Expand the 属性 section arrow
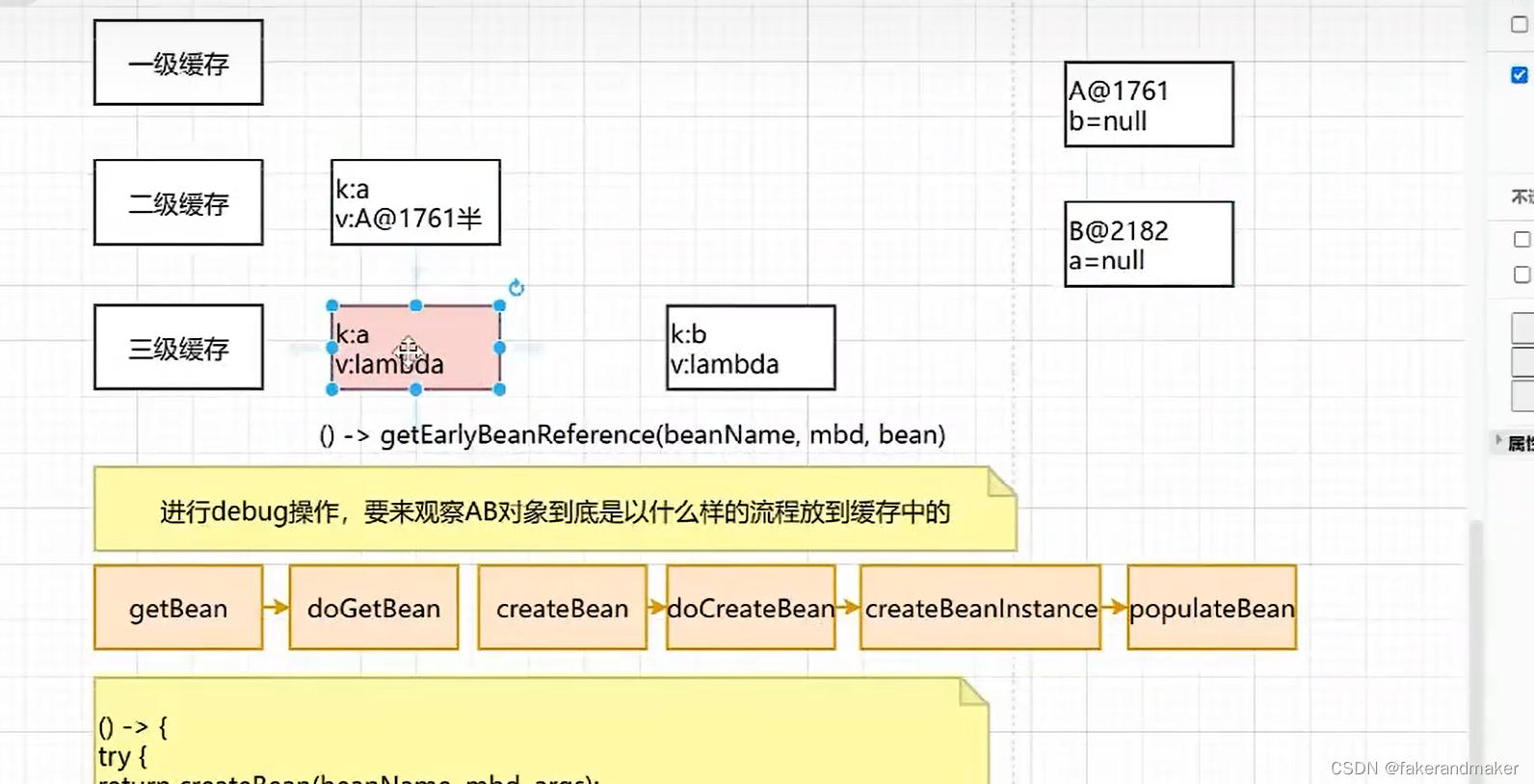Image resolution: width=1534 pixels, height=784 pixels. (1498, 440)
